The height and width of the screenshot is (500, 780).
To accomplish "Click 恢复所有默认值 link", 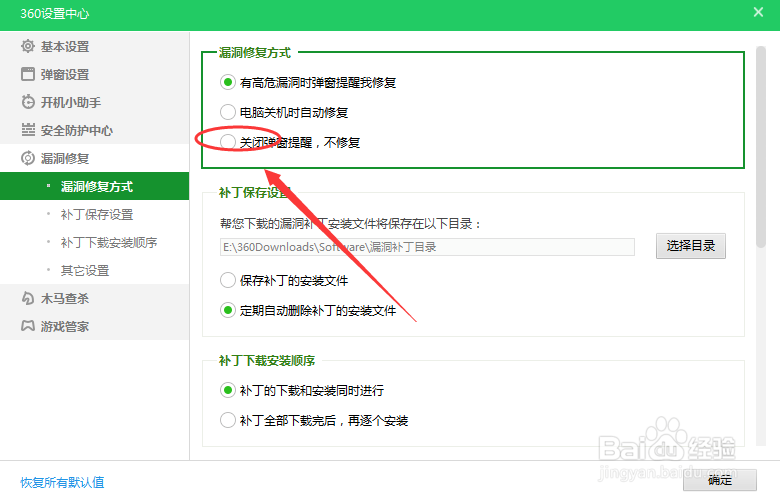I will coord(62,482).
